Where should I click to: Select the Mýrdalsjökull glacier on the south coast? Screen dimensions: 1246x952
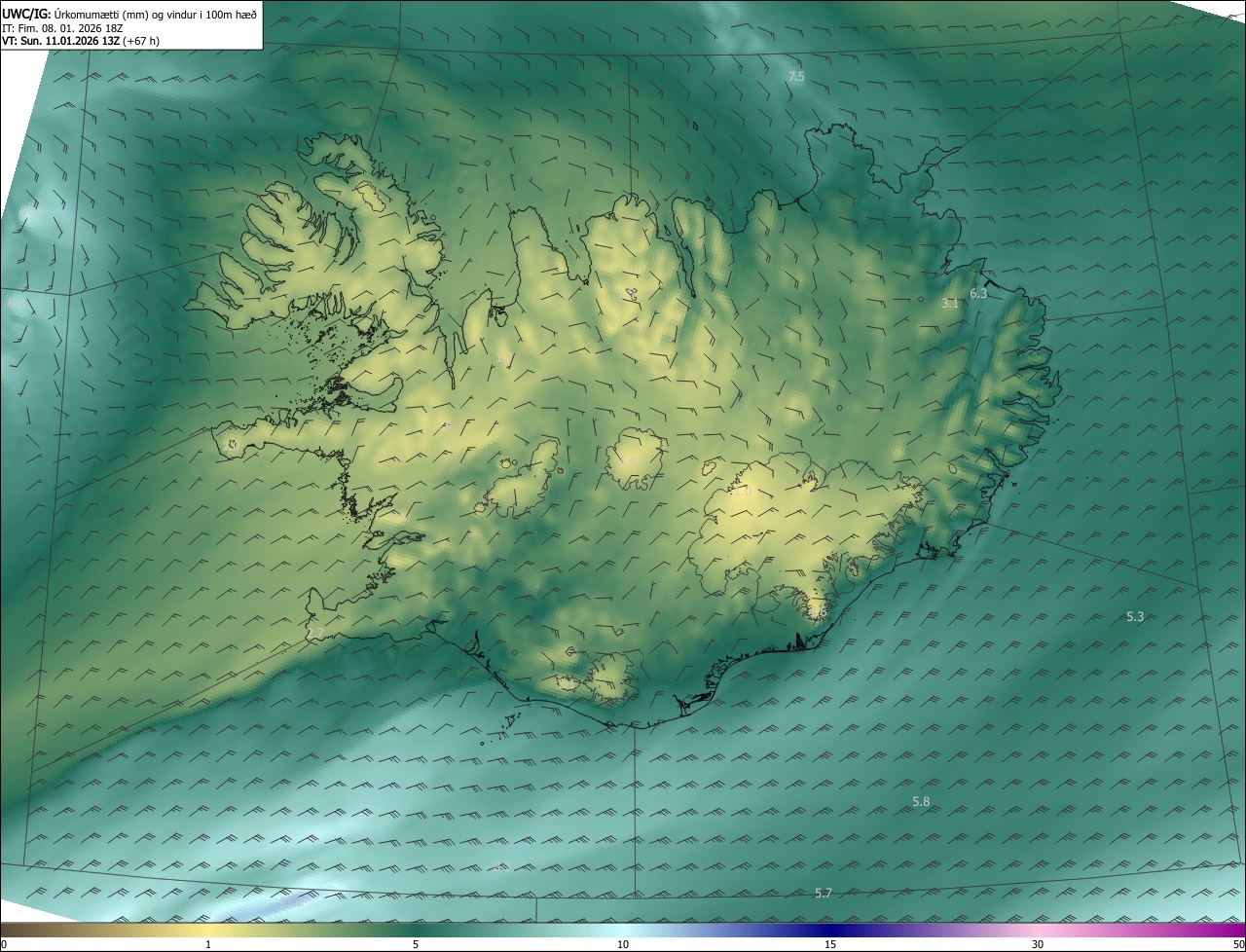(x=611, y=675)
